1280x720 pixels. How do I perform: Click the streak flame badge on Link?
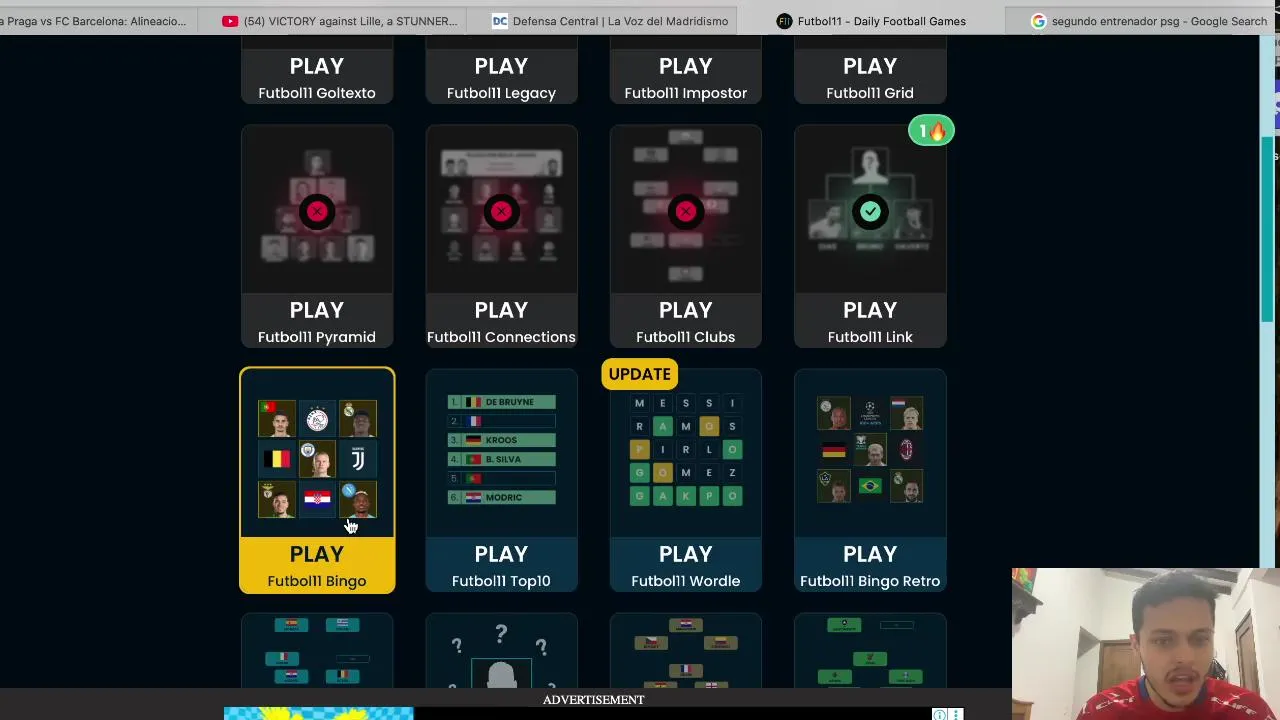(931, 131)
